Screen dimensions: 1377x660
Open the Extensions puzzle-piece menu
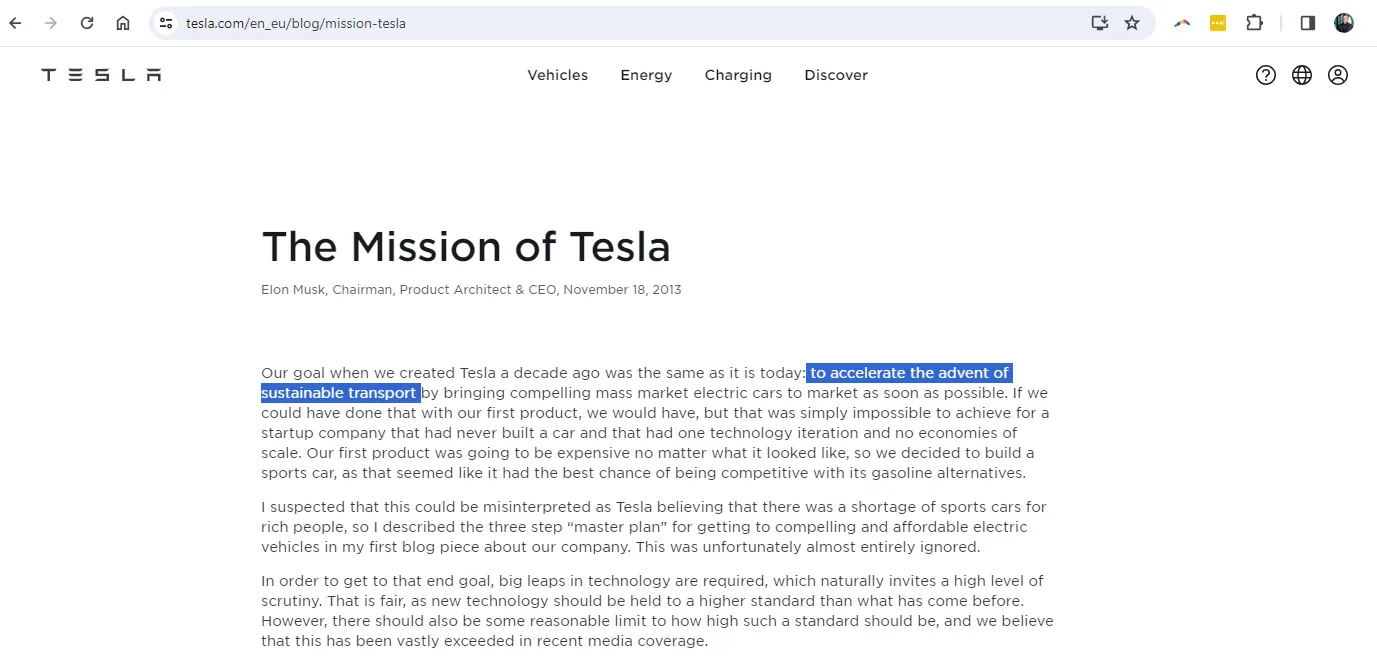point(1254,23)
